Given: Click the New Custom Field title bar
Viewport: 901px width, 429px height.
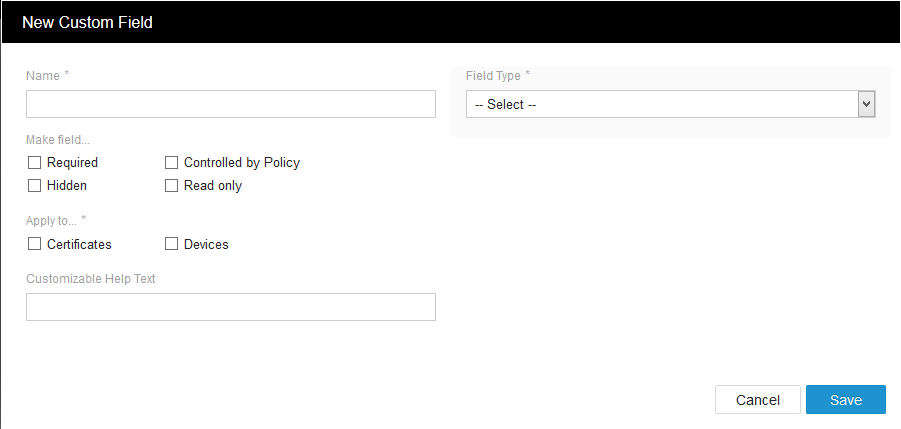Looking at the screenshot, I should pos(451,22).
